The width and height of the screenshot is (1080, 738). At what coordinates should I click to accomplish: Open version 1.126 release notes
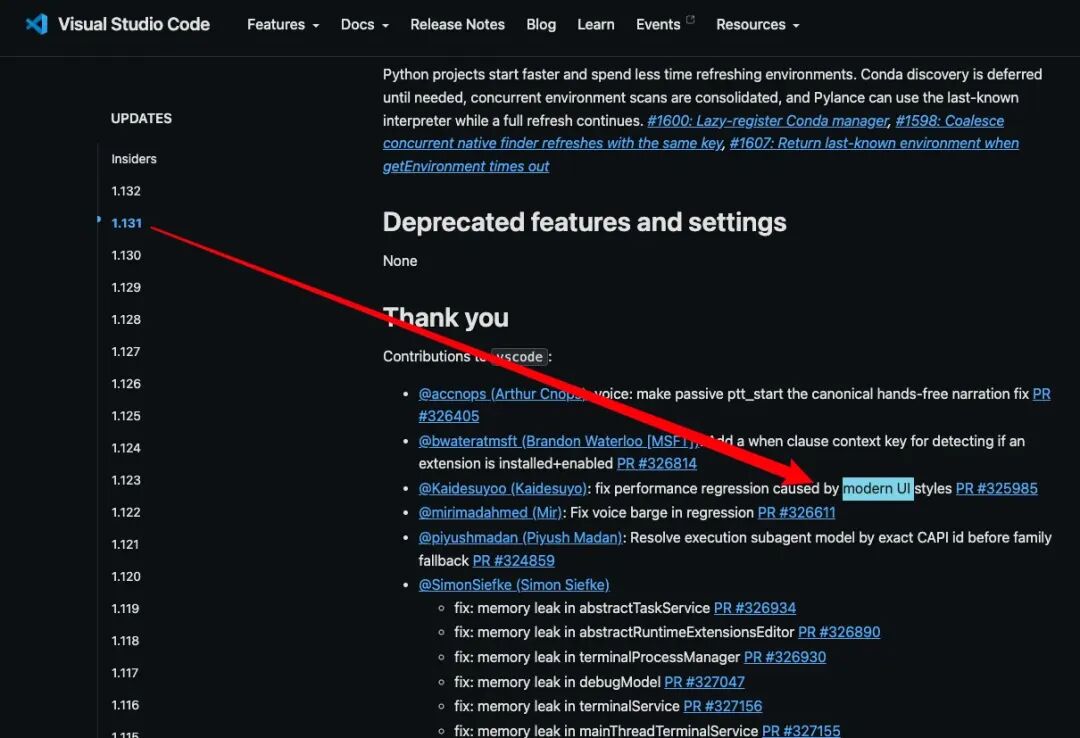click(x=126, y=384)
